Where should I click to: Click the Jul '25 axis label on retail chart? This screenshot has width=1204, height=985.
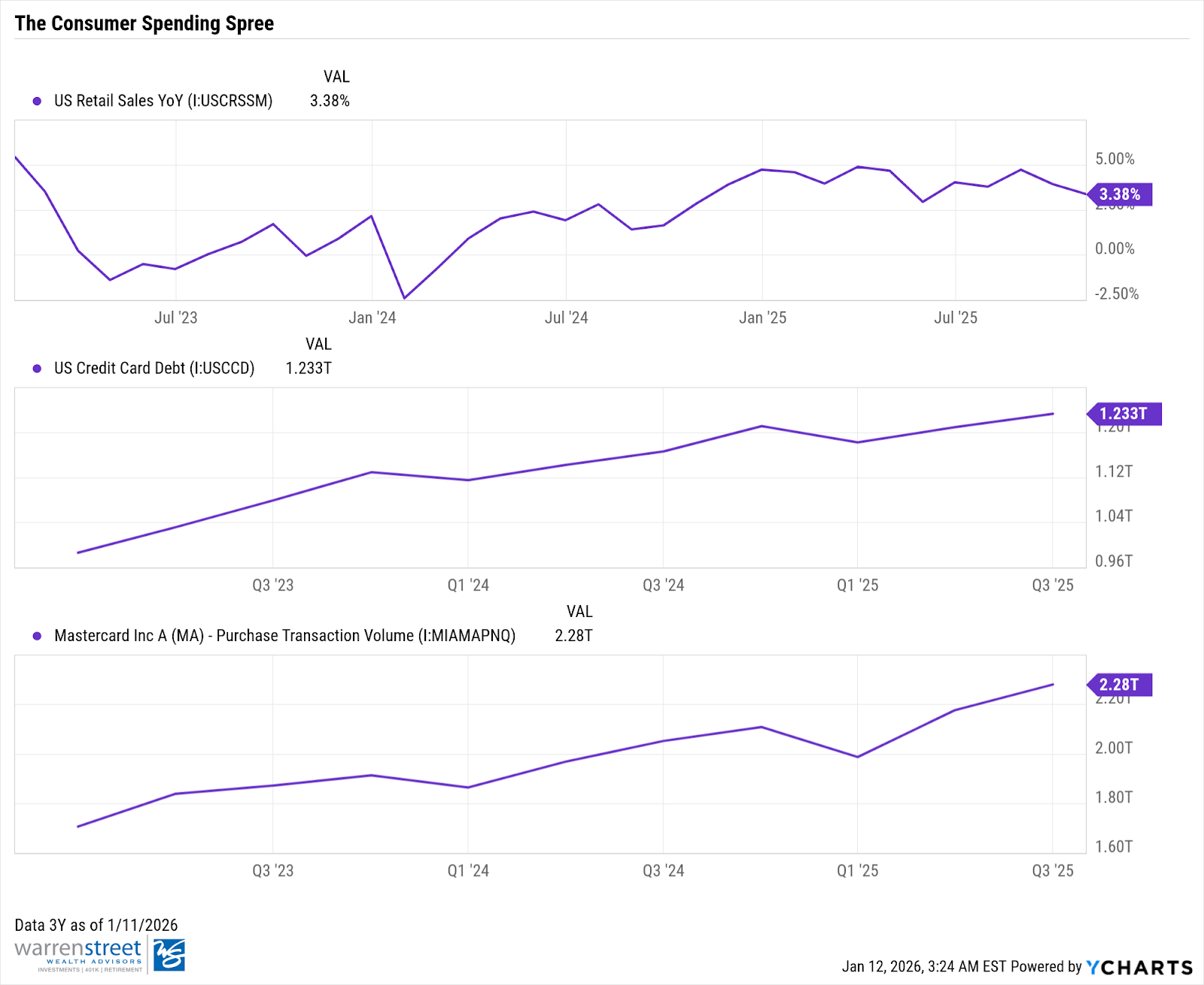click(955, 318)
